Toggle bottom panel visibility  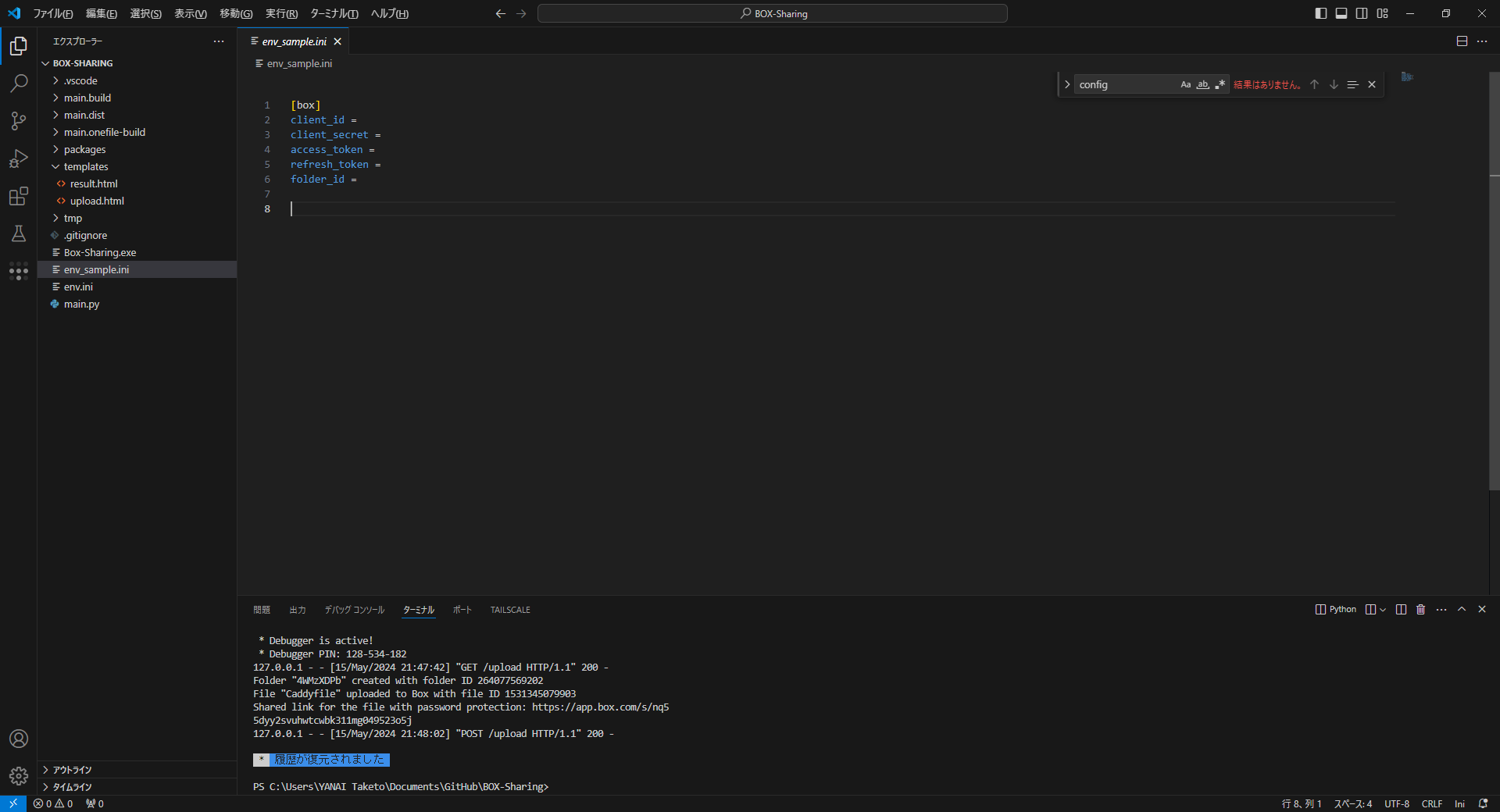pos(1341,13)
